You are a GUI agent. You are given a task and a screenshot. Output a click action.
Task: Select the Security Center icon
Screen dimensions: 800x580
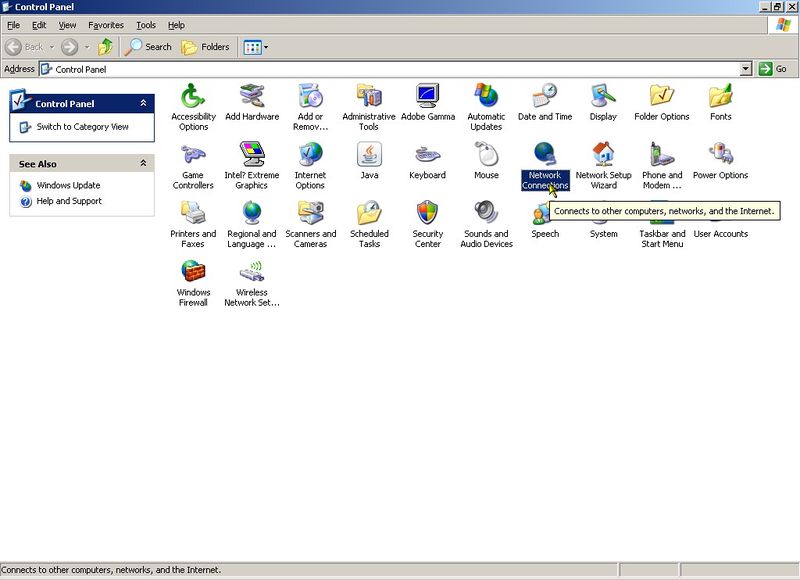428,213
